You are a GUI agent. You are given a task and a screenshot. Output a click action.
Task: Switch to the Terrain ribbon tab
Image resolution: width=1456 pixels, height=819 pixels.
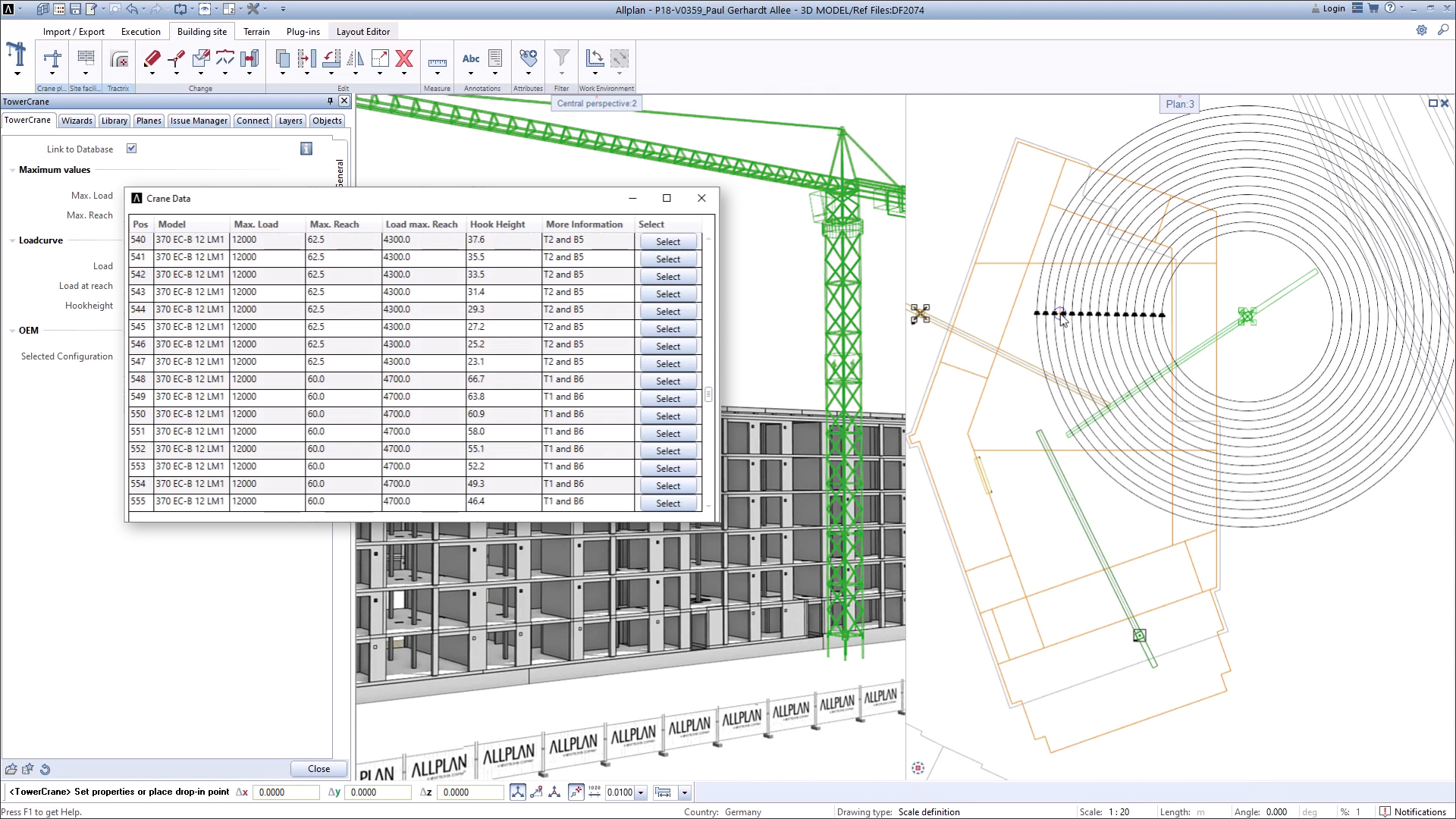[256, 31]
